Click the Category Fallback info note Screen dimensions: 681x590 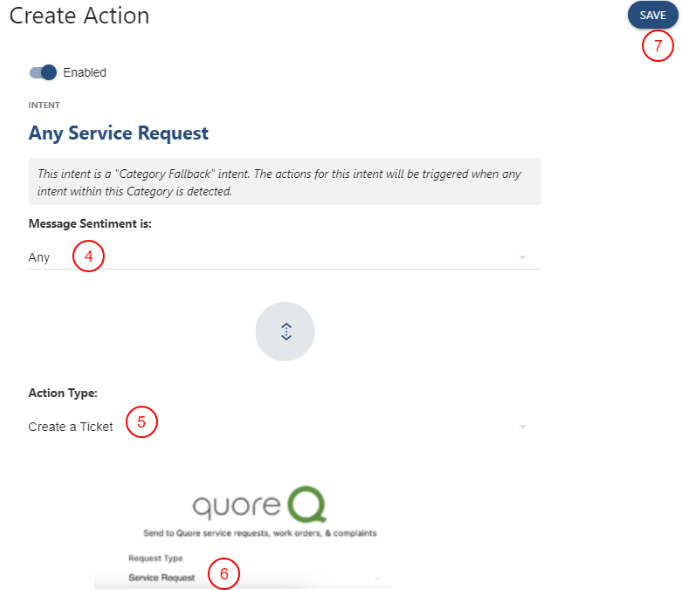point(284,182)
